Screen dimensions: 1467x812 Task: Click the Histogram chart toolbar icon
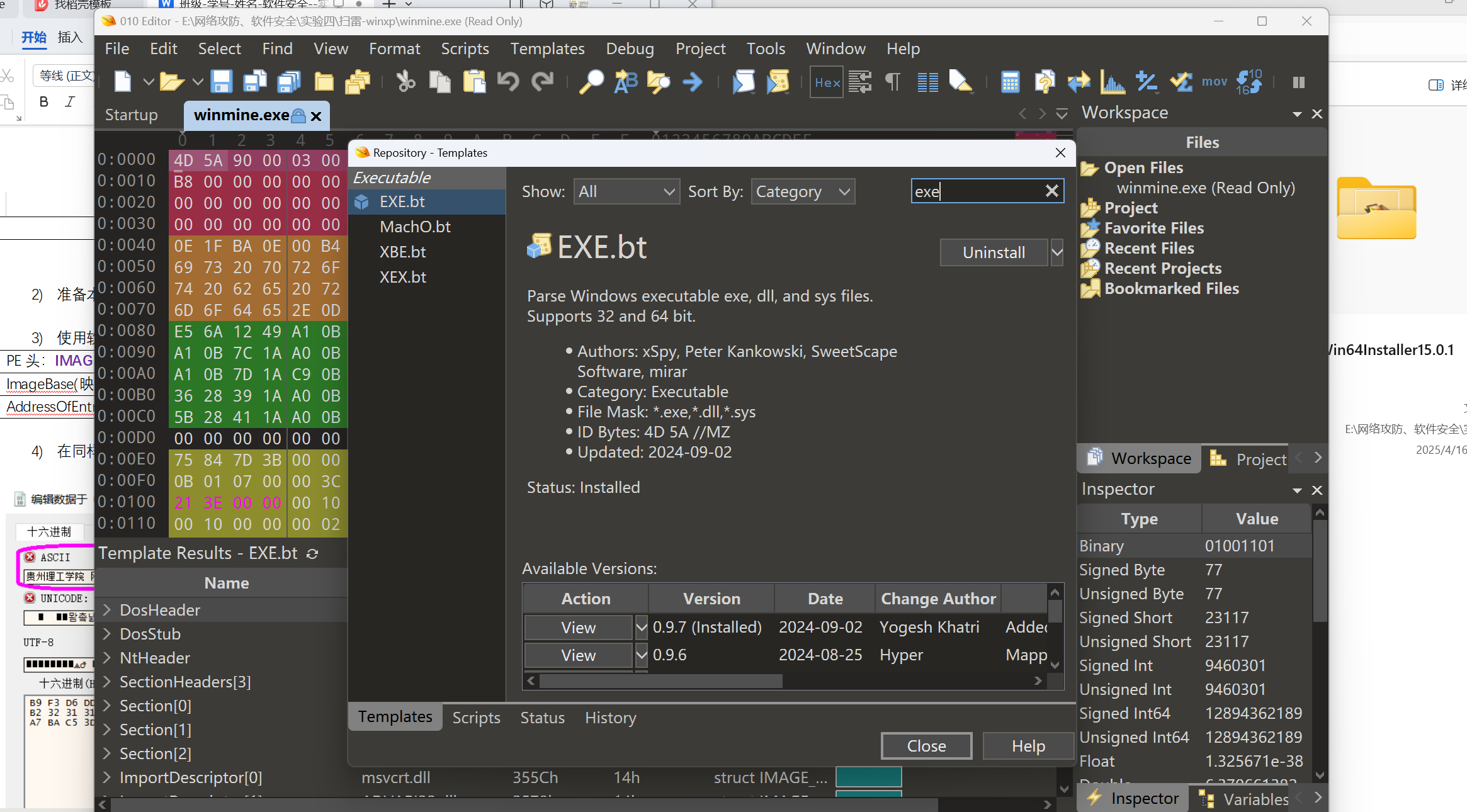pos(1113,82)
